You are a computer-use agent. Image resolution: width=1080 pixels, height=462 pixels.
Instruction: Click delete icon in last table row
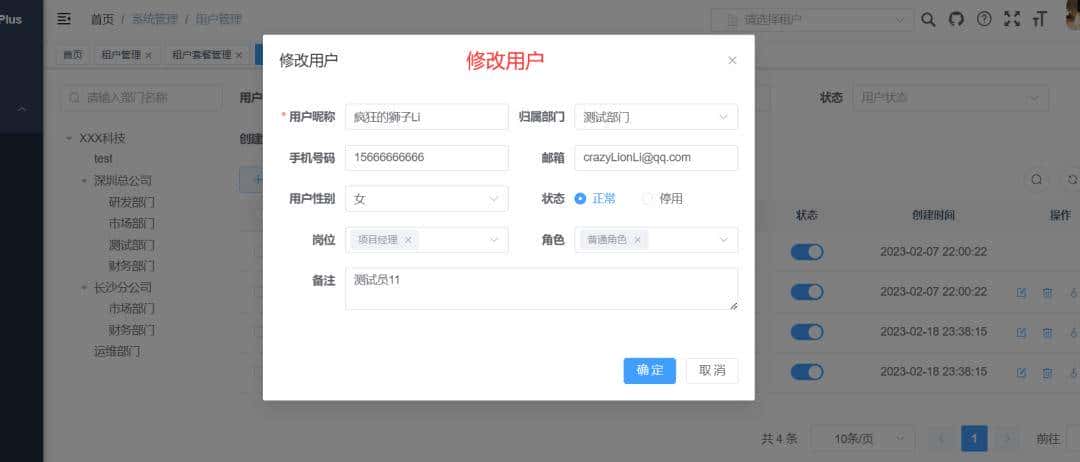[x=1047, y=373]
